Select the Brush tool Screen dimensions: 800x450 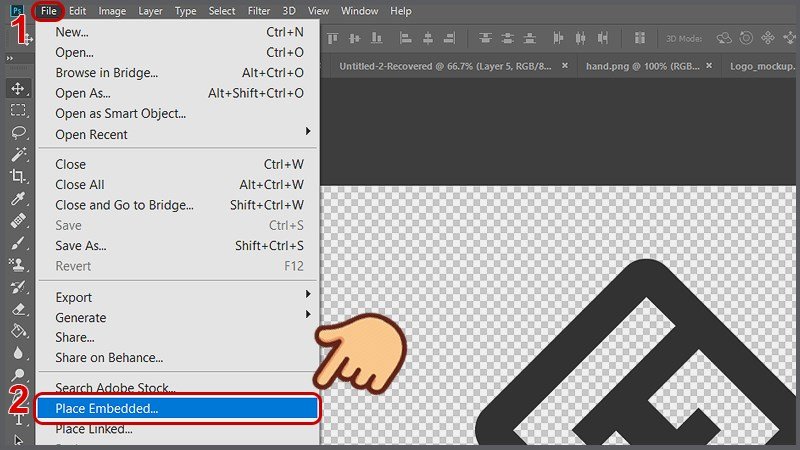[17, 242]
